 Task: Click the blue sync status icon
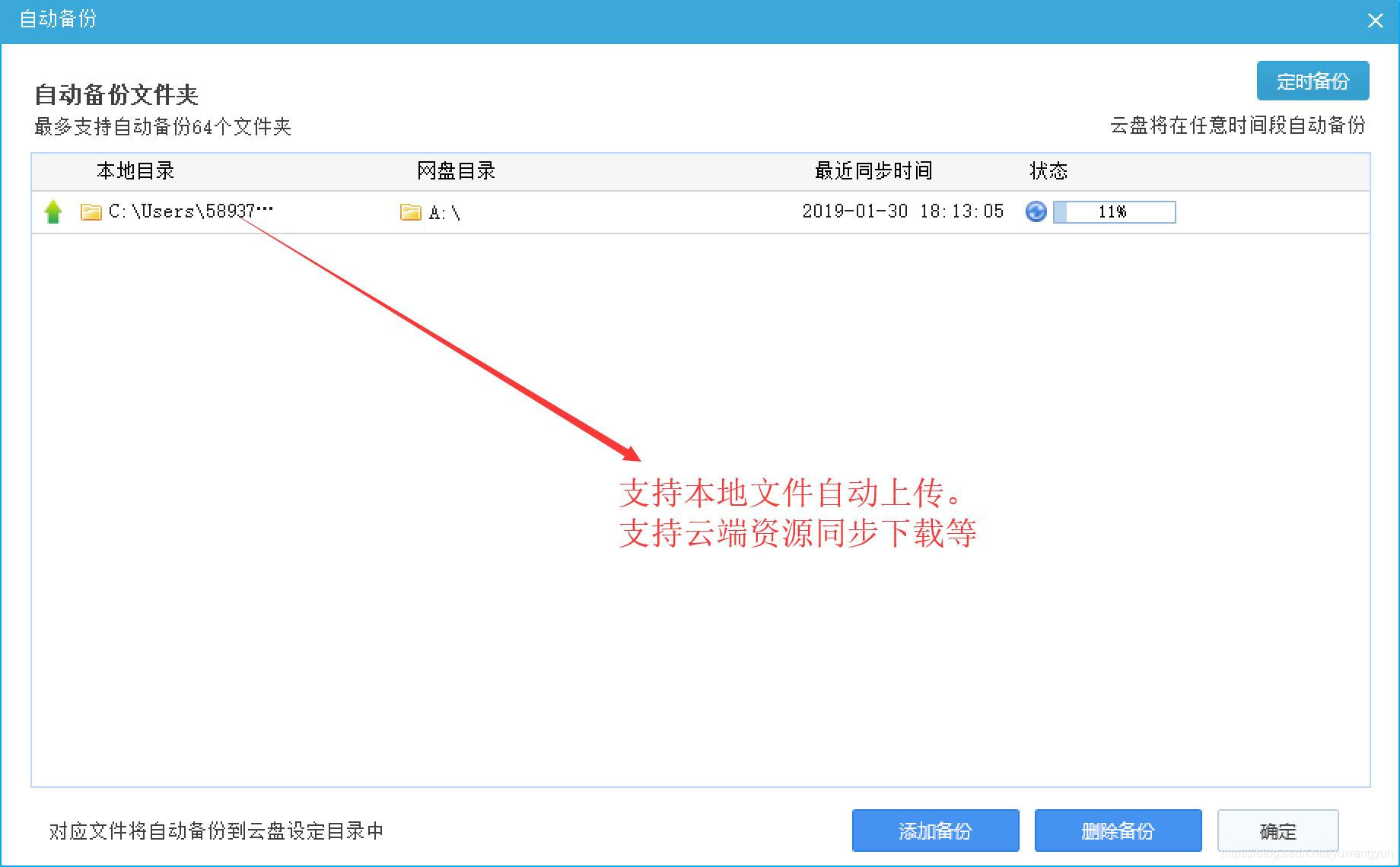[x=1036, y=211]
